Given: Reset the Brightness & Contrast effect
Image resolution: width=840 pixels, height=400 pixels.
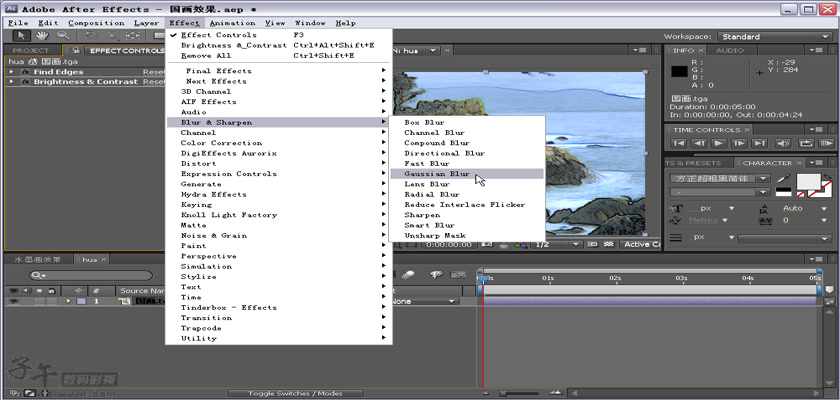Looking at the screenshot, I should pos(153,82).
